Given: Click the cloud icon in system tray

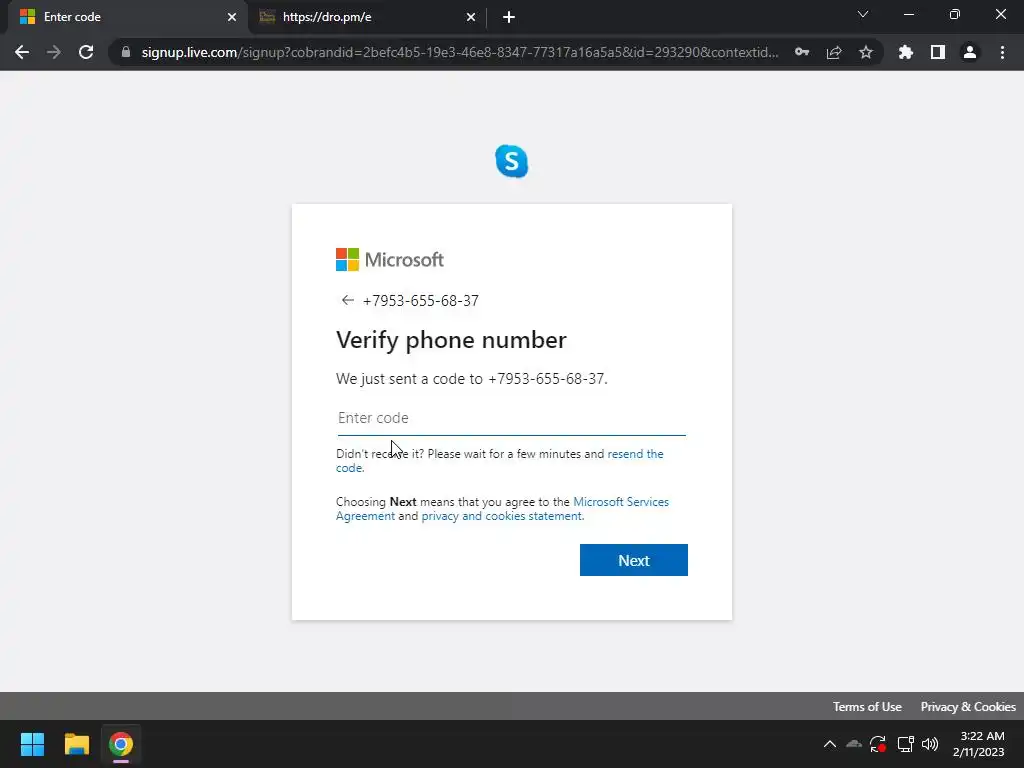Looking at the screenshot, I should click(x=854, y=744).
